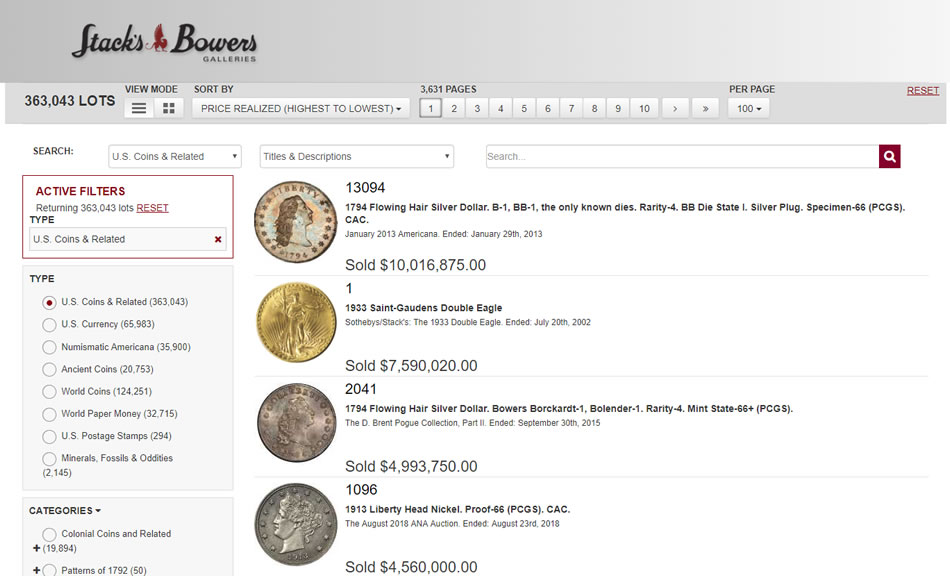Click RESET link in Active Filters

[x=152, y=208]
